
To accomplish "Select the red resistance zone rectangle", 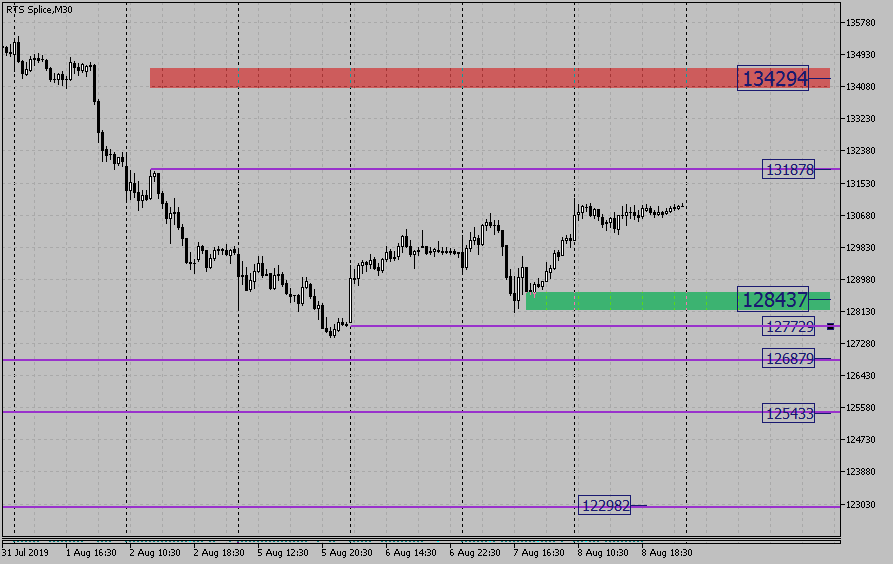I will point(440,78).
